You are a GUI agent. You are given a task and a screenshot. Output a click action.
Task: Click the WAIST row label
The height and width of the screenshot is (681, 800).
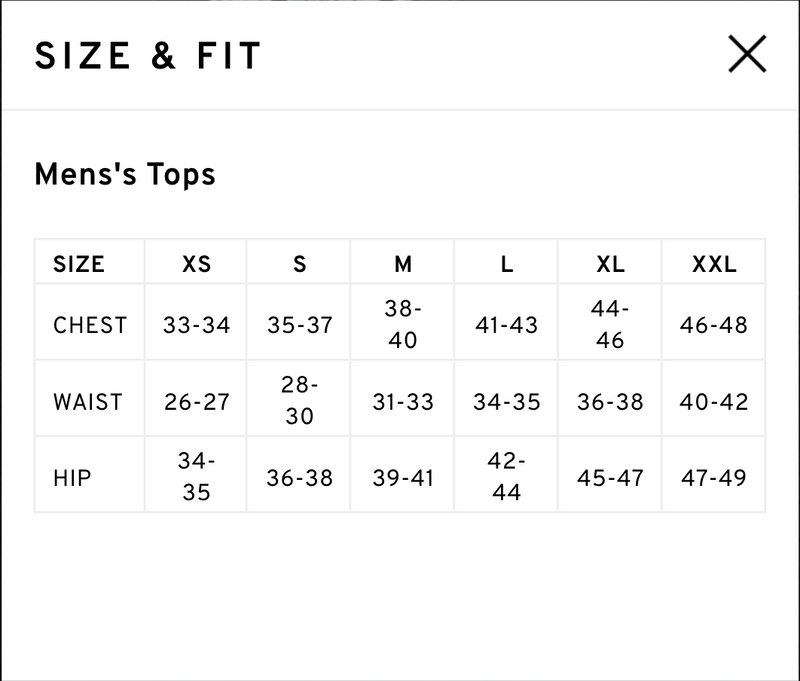88,402
